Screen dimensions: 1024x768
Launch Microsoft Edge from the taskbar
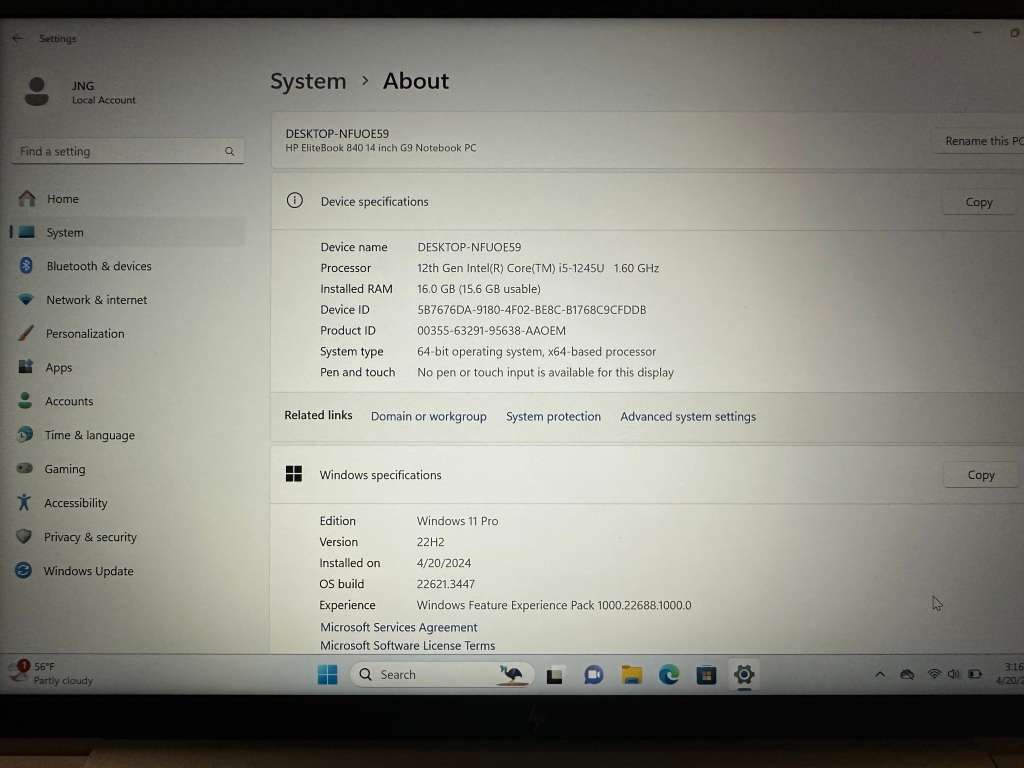(x=668, y=675)
